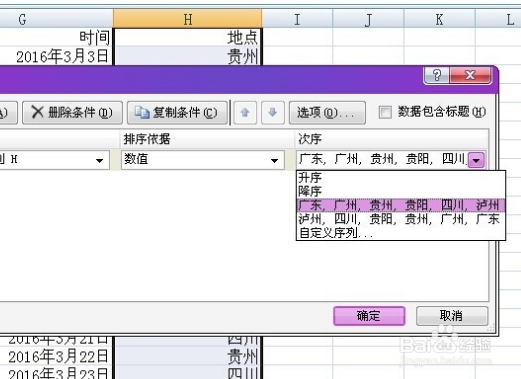Move condition down with the down arrow
Viewport: 521px width, 379px height.
pyautogui.click(x=273, y=113)
